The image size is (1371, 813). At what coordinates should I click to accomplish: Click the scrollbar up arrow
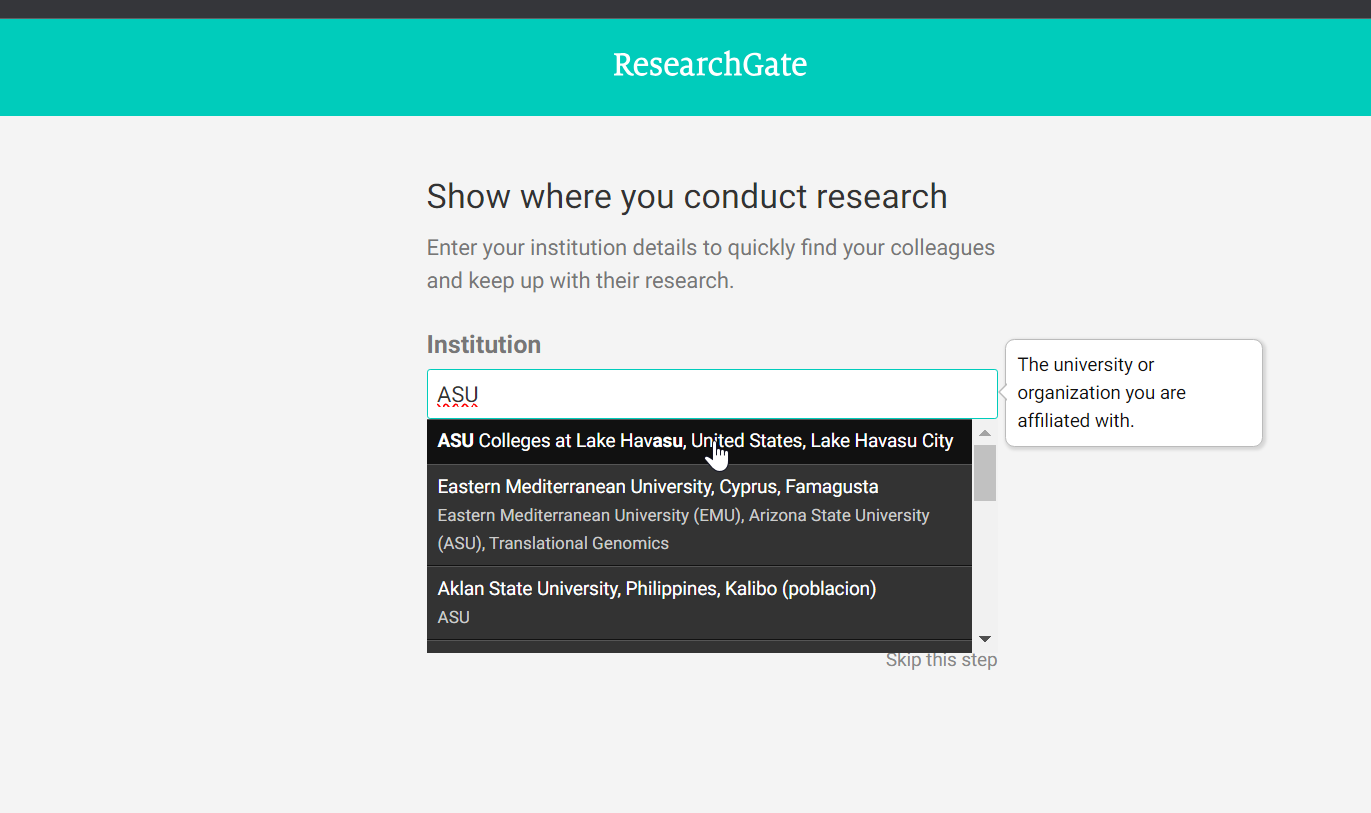pyautogui.click(x=985, y=432)
